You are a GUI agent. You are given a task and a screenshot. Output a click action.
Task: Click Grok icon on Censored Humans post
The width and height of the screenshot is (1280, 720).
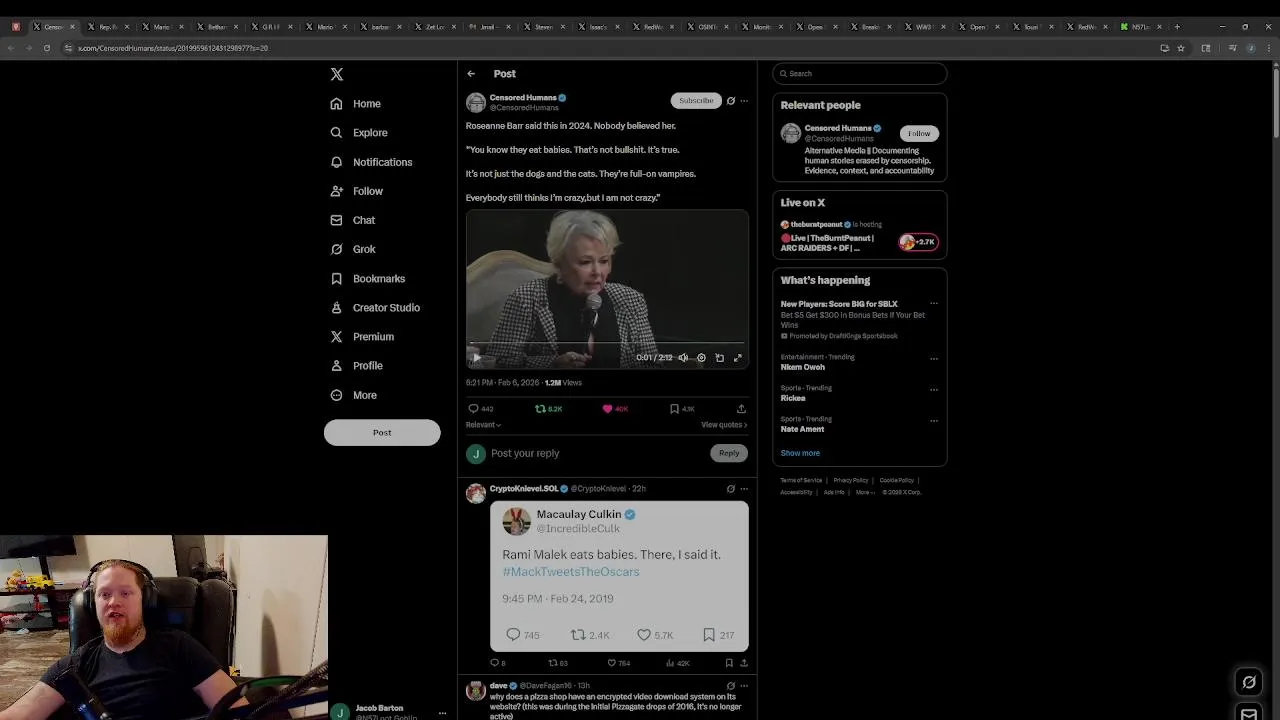(731, 101)
